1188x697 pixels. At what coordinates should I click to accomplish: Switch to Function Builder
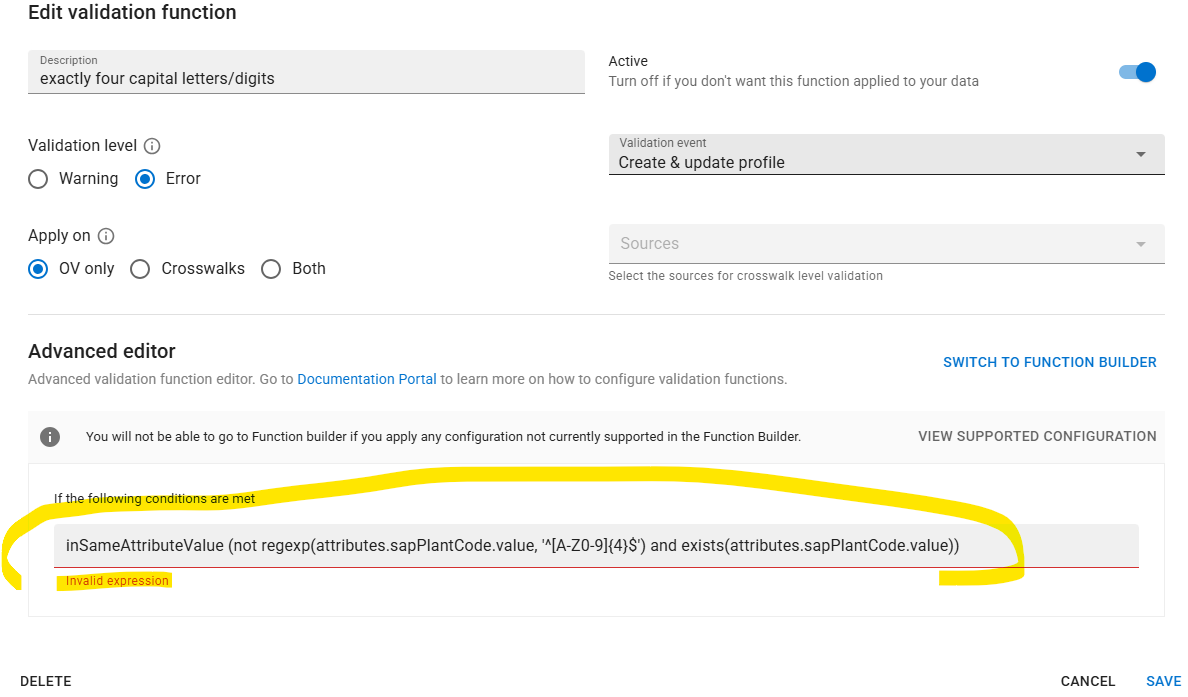click(1049, 362)
